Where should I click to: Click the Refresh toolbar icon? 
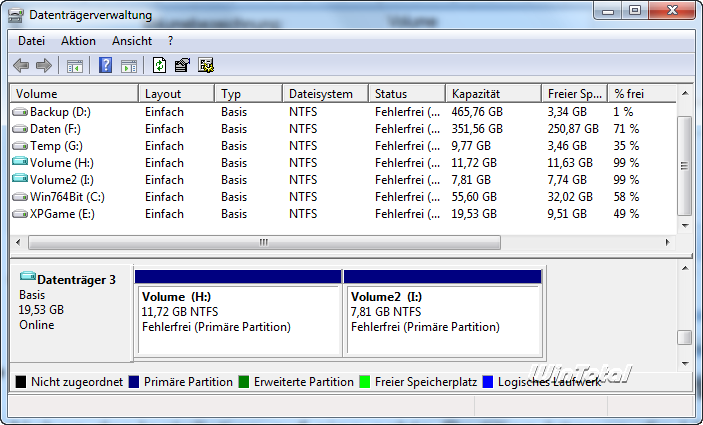coord(159,65)
